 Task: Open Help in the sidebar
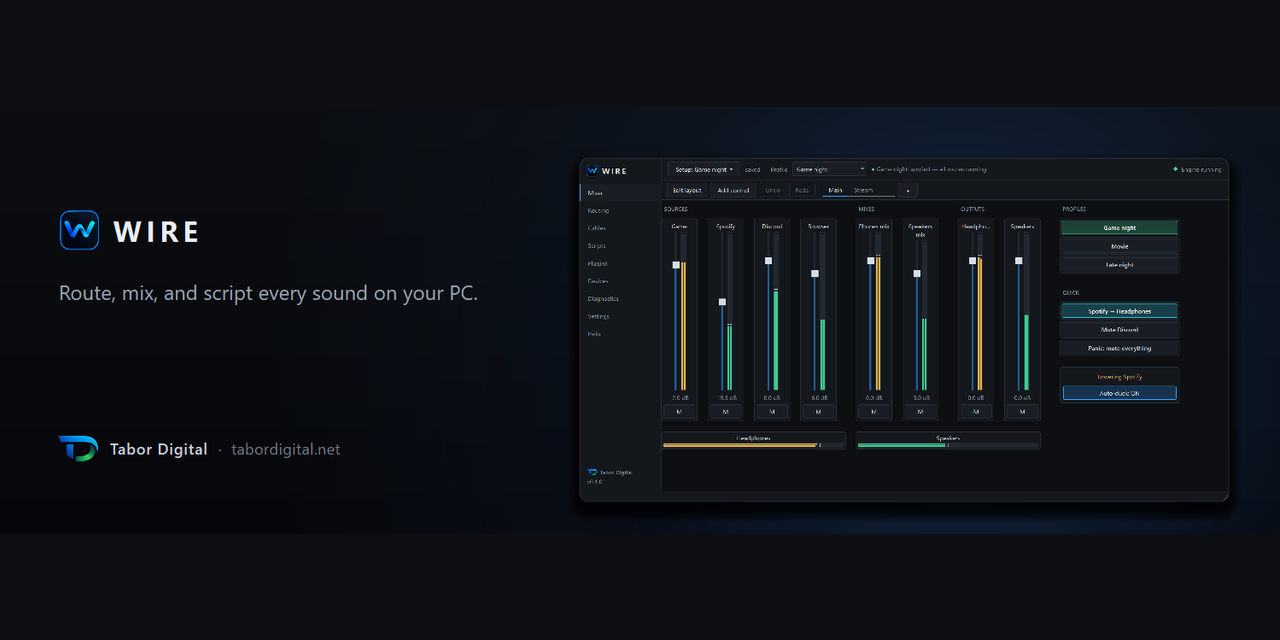click(620, 333)
